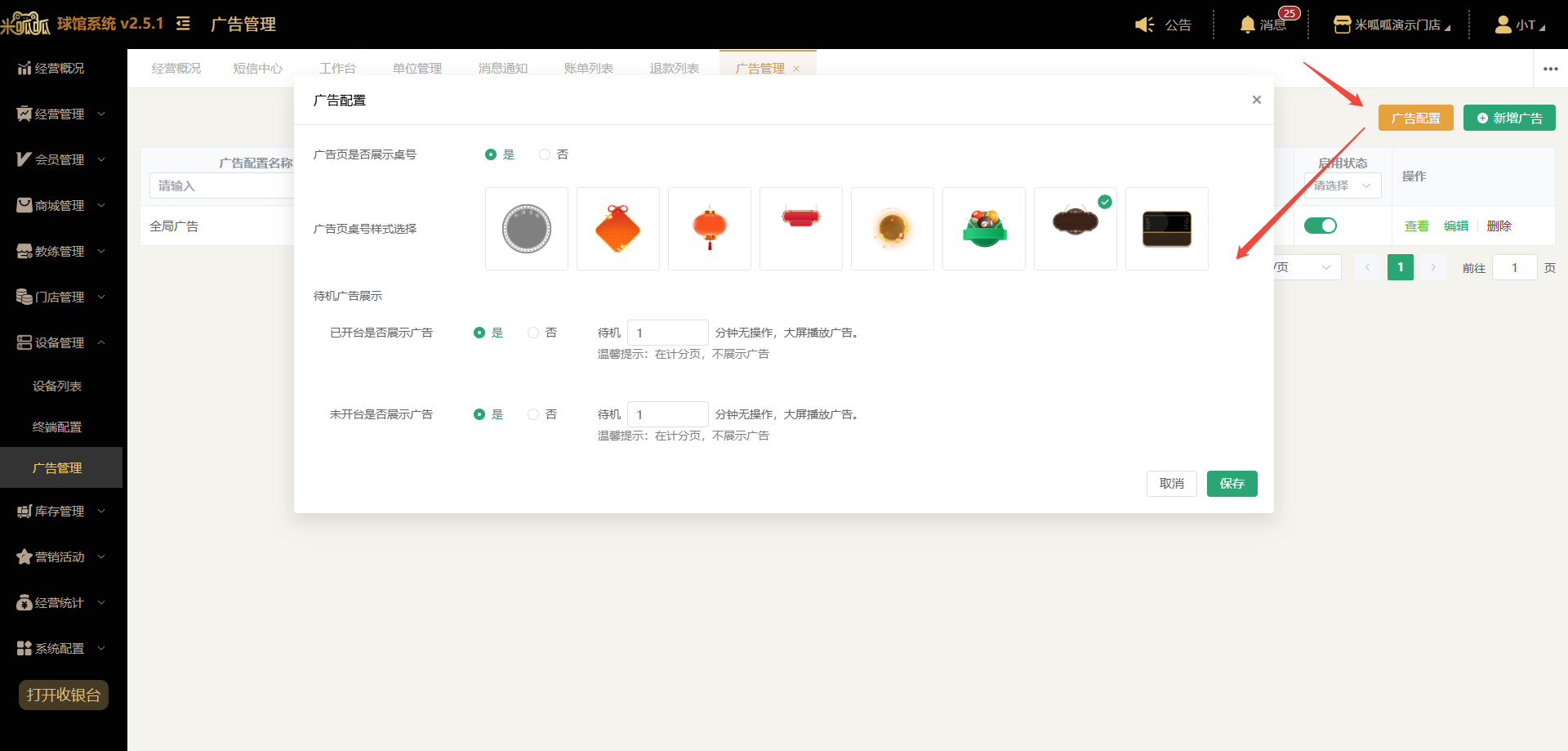The height and width of the screenshot is (751, 1568).
Task: Click the 取消 button in dialog
Action: [x=1172, y=484]
